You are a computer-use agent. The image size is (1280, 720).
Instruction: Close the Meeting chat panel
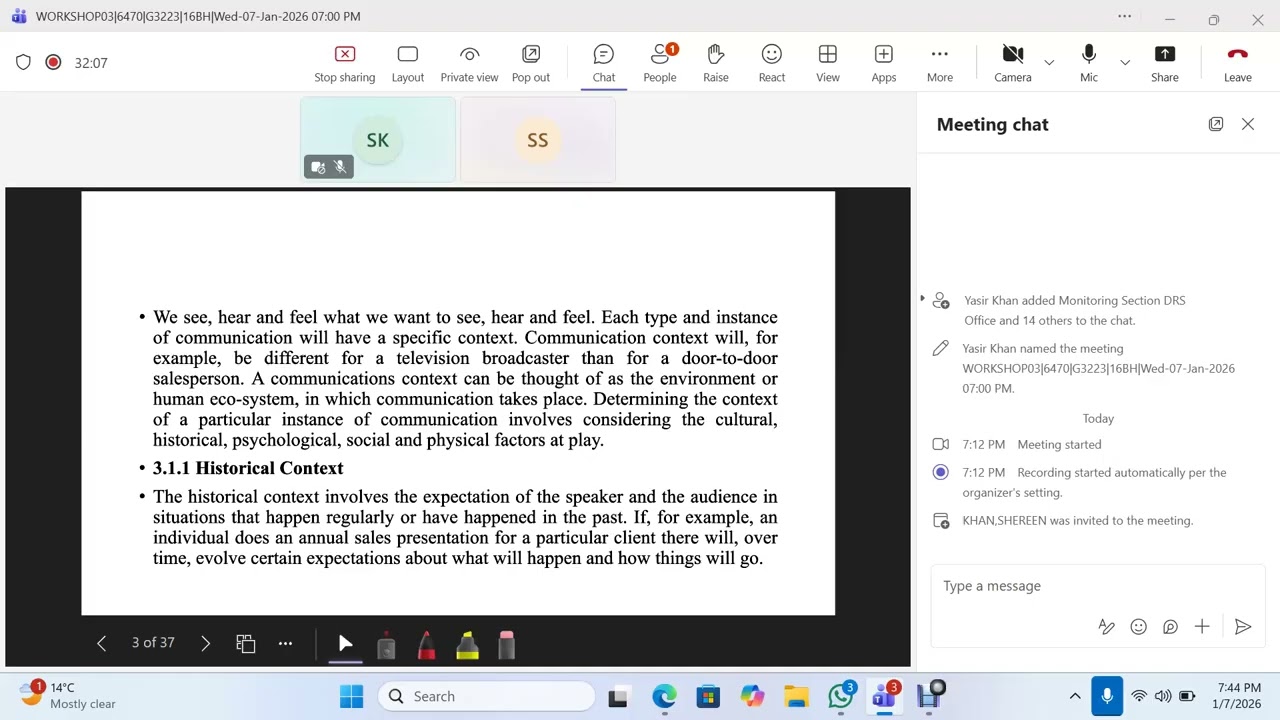[x=1248, y=124]
